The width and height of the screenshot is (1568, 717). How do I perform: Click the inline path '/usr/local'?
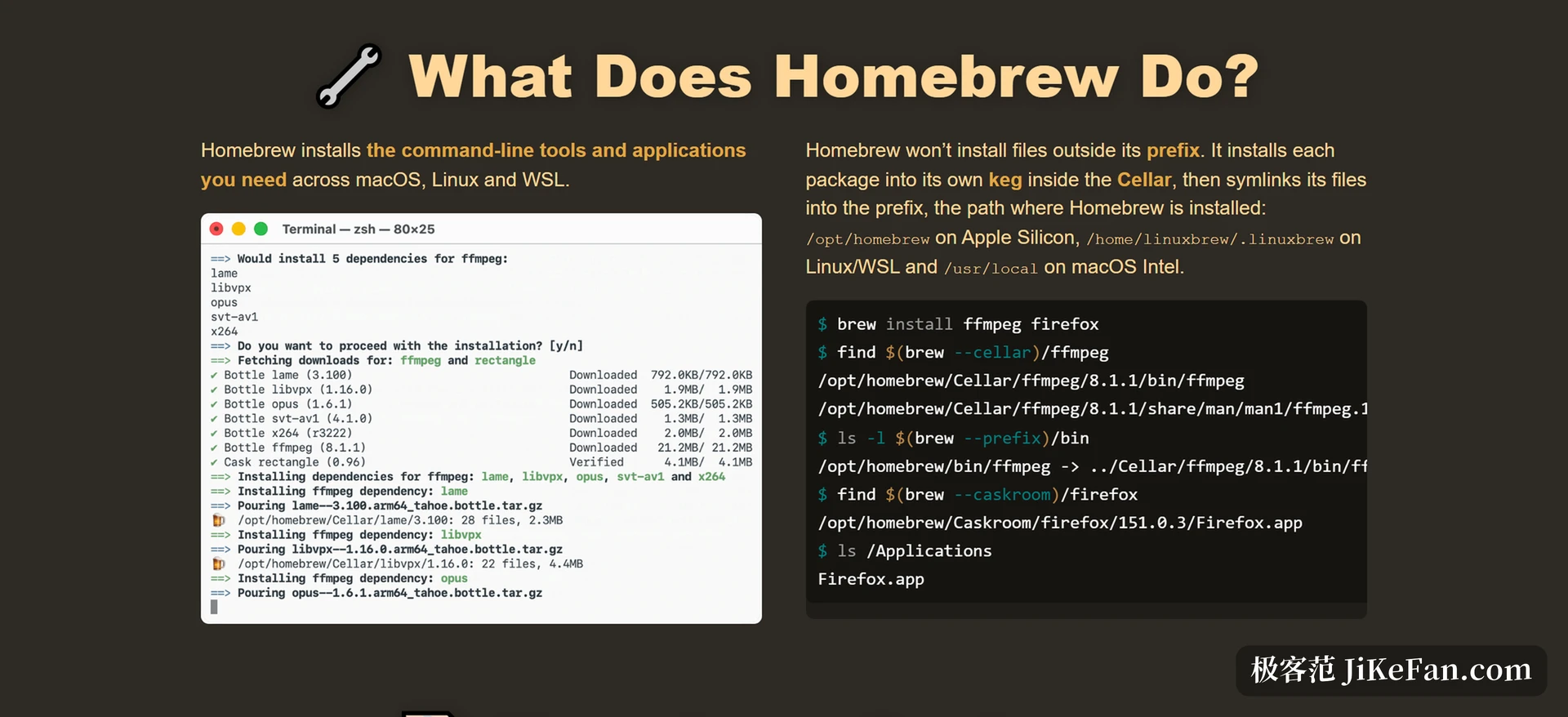coord(991,269)
